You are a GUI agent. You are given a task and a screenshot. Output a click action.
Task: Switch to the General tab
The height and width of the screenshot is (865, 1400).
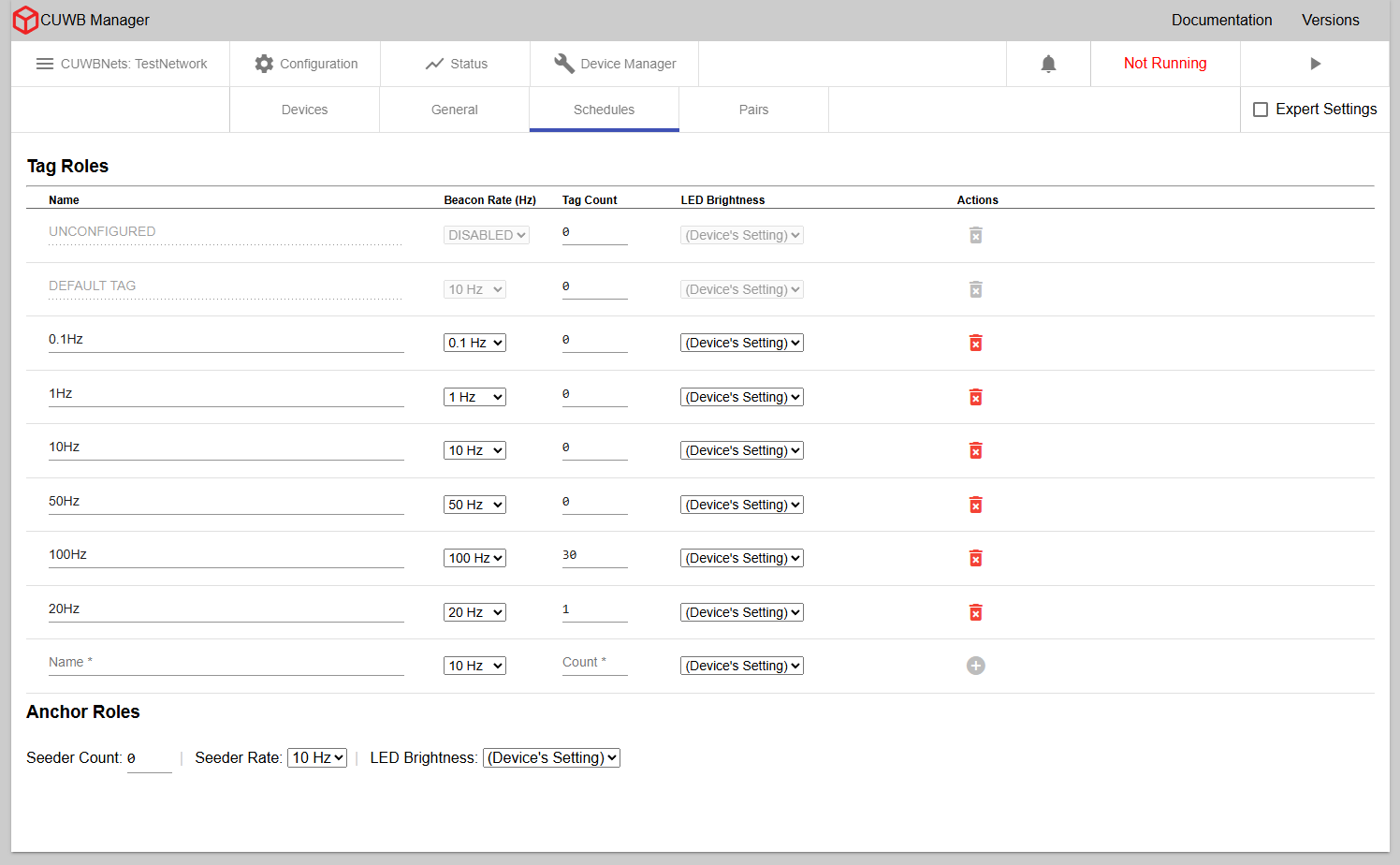click(455, 110)
